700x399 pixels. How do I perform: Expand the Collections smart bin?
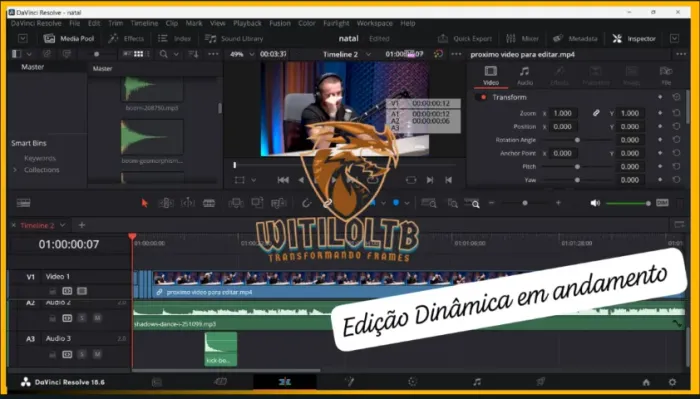coord(15,170)
